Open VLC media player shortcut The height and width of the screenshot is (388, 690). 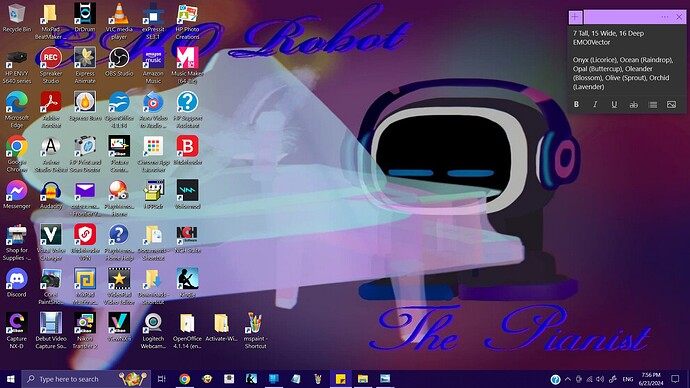click(119, 21)
